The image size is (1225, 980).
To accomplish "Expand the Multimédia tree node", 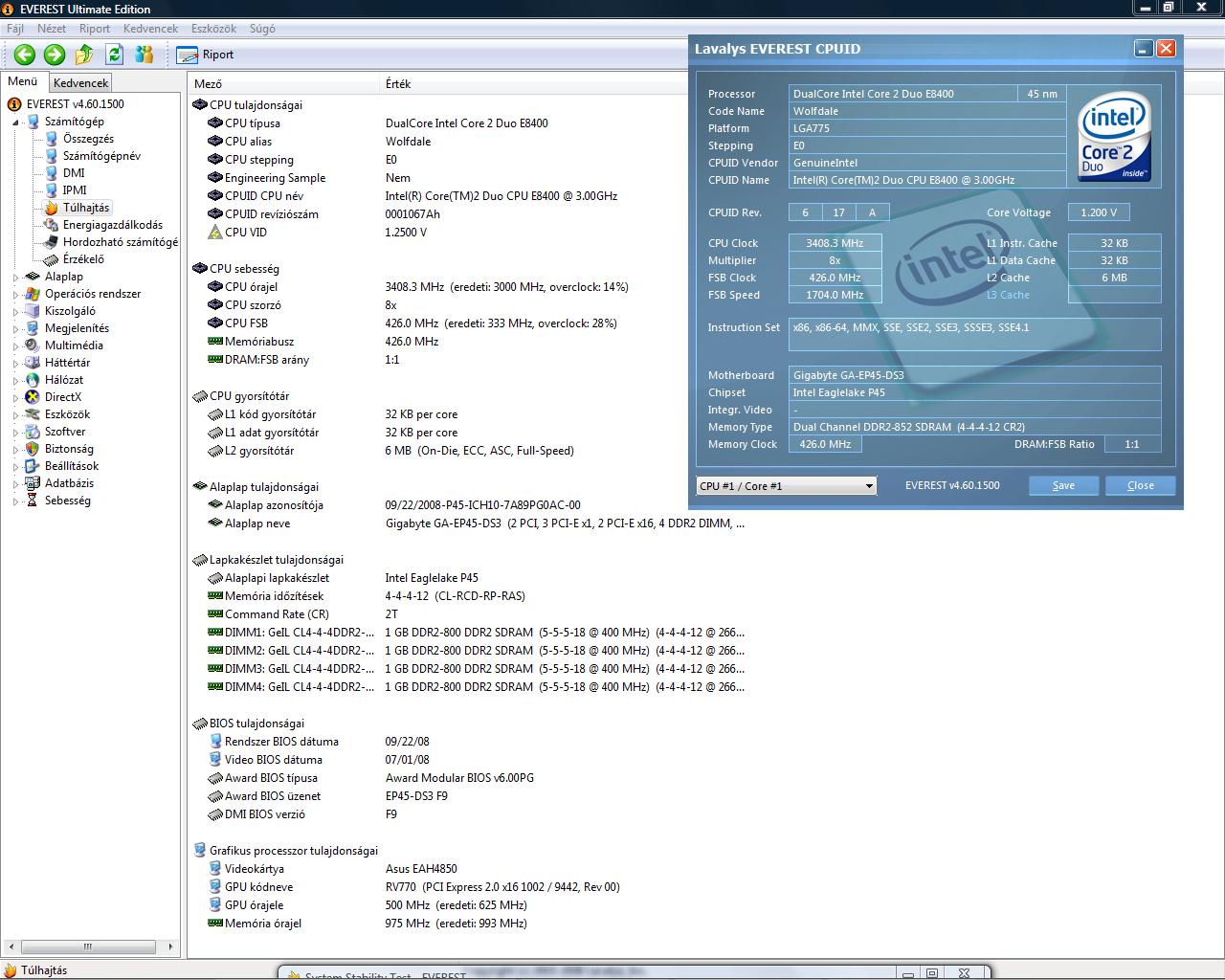I will click(15, 346).
